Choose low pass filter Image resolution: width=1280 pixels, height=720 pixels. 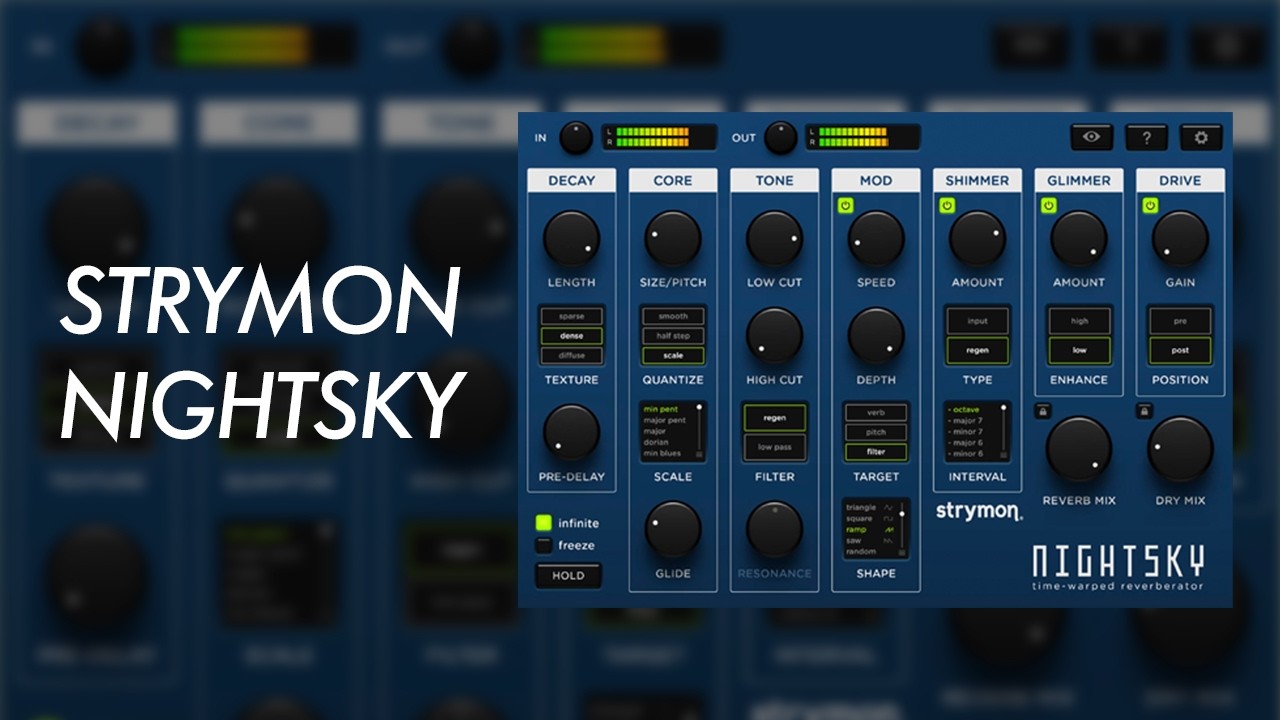(x=775, y=447)
